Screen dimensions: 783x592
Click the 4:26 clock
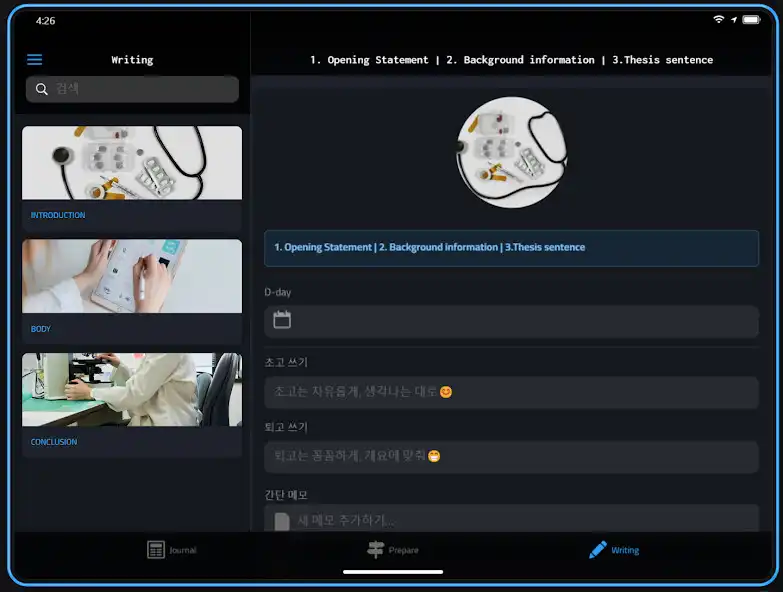(x=45, y=20)
